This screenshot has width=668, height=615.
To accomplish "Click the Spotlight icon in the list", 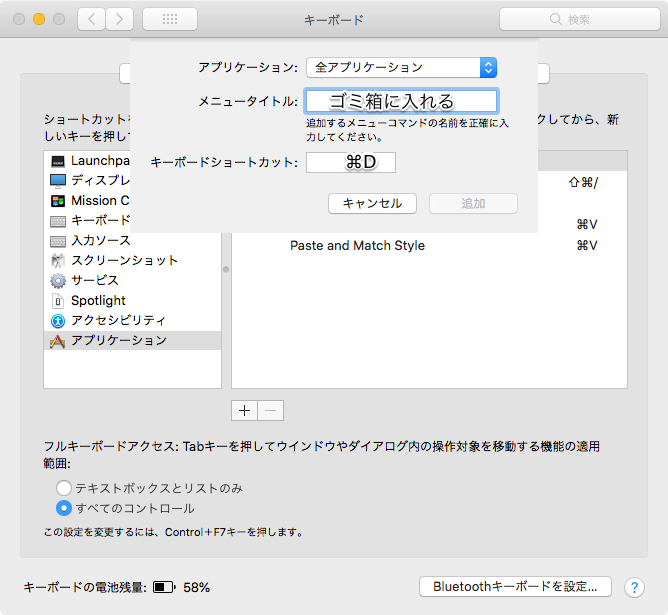I will [x=58, y=301].
